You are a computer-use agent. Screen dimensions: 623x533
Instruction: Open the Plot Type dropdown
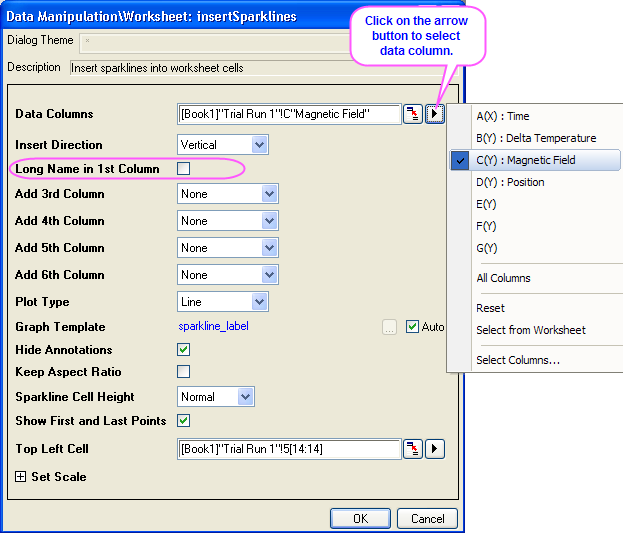(x=259, y=302)
